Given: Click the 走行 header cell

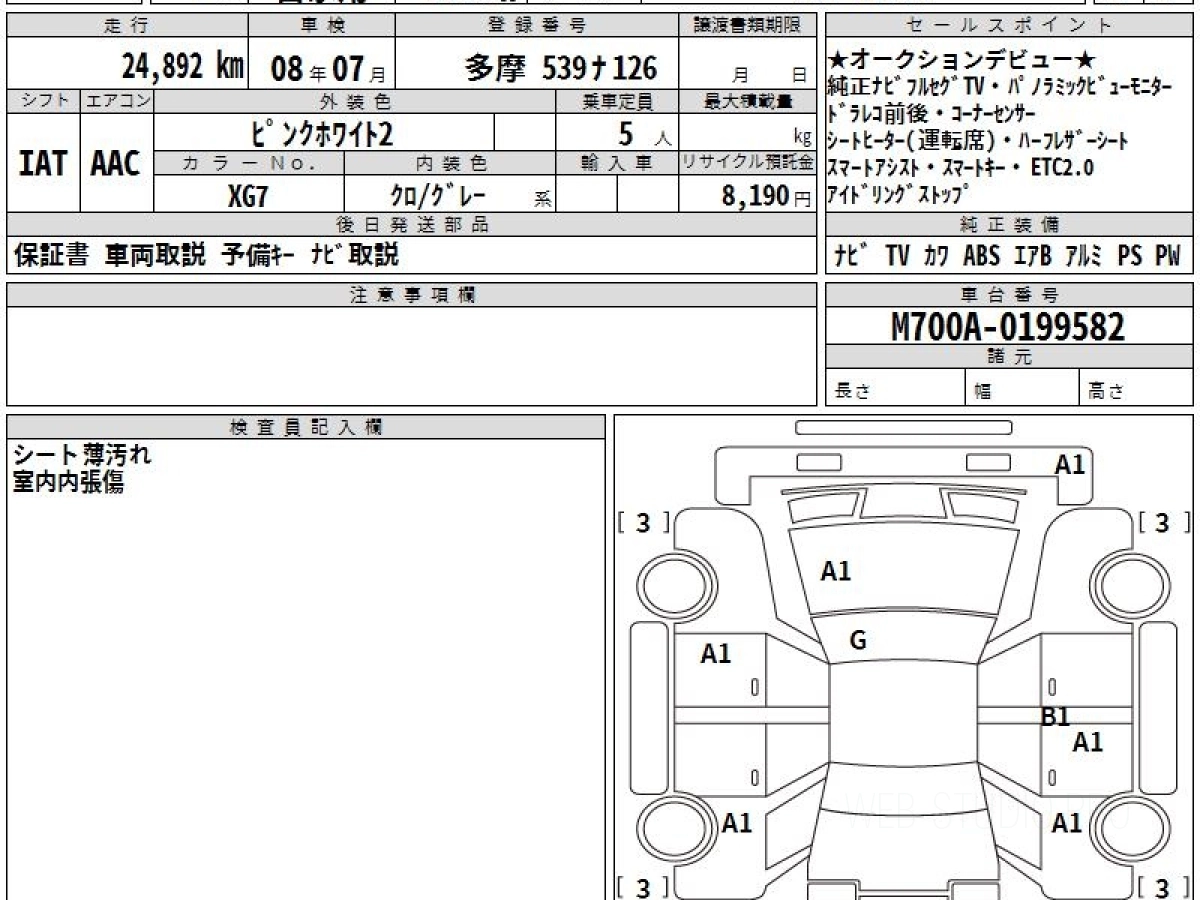Looking at the screenshot, I should tap(126, 26).
